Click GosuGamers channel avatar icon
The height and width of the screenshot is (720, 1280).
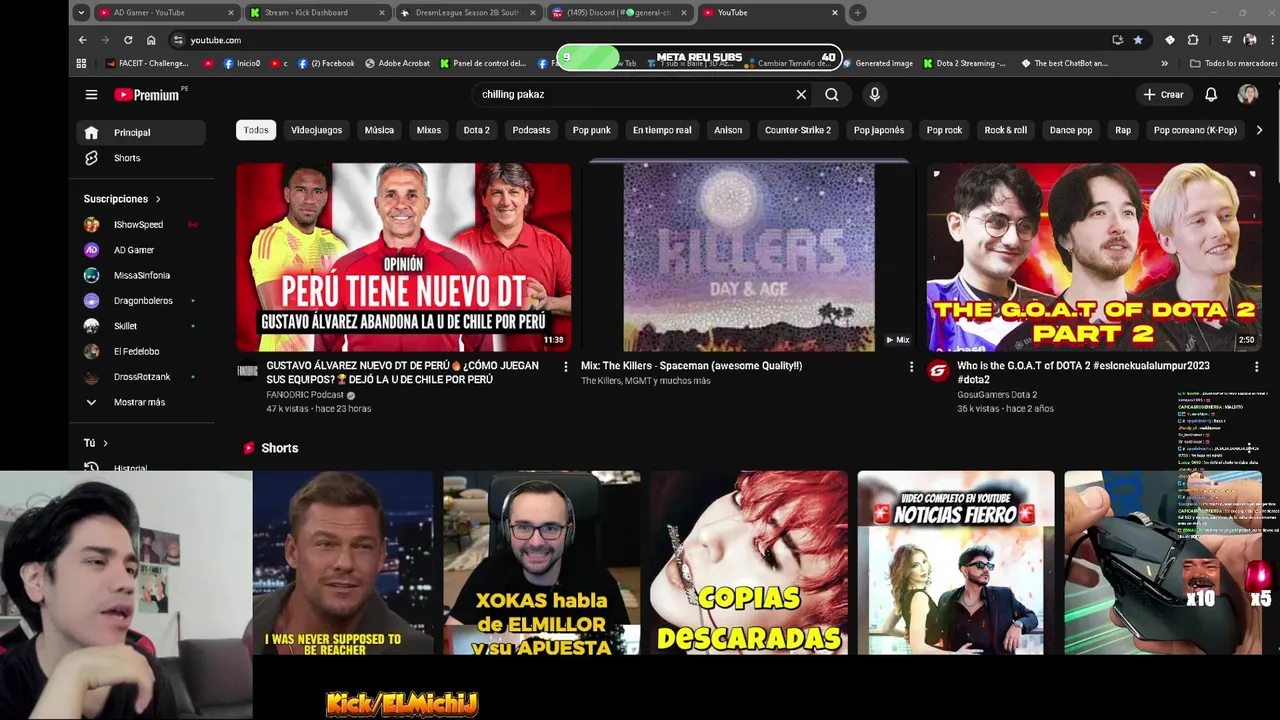[x=938, y=371]
